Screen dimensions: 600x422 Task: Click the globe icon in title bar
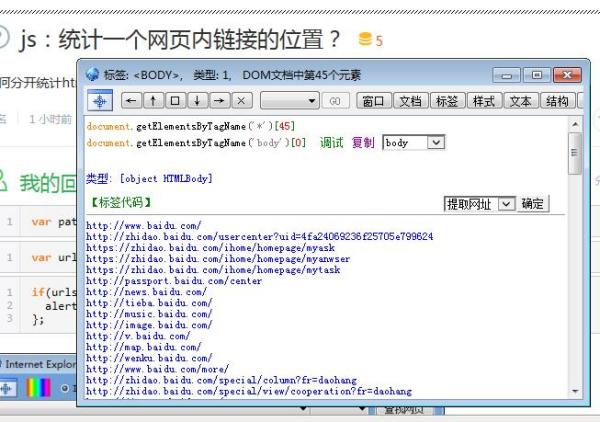click(x=92, y=74)
